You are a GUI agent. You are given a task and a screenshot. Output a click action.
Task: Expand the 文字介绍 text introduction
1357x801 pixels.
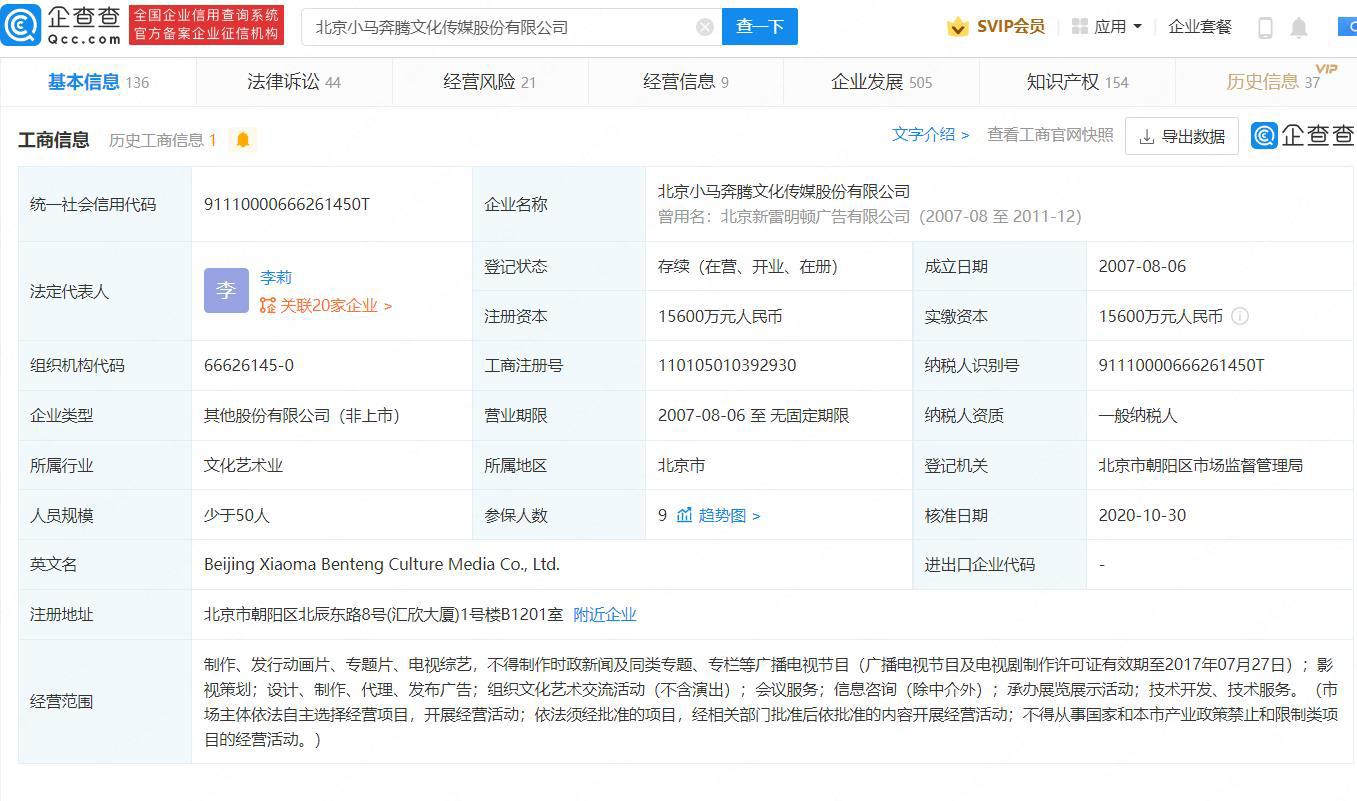coord(930,135)
